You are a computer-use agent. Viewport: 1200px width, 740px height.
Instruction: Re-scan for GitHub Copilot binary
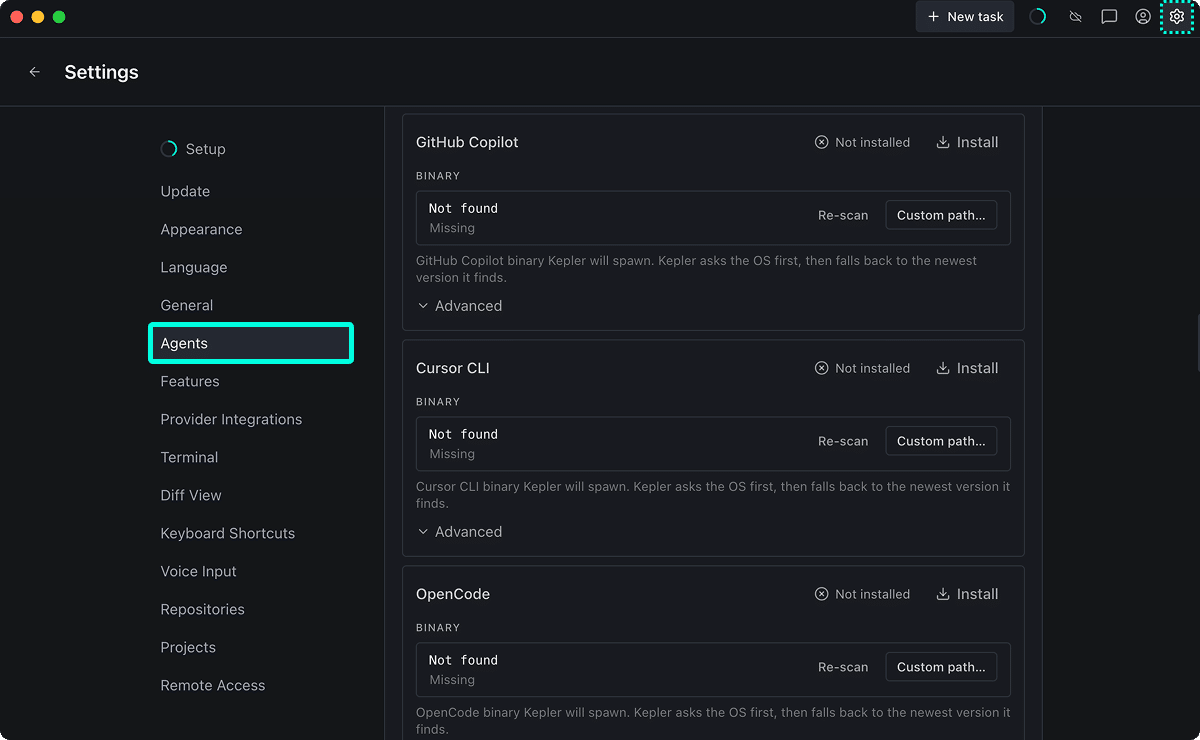click(843, 215)
